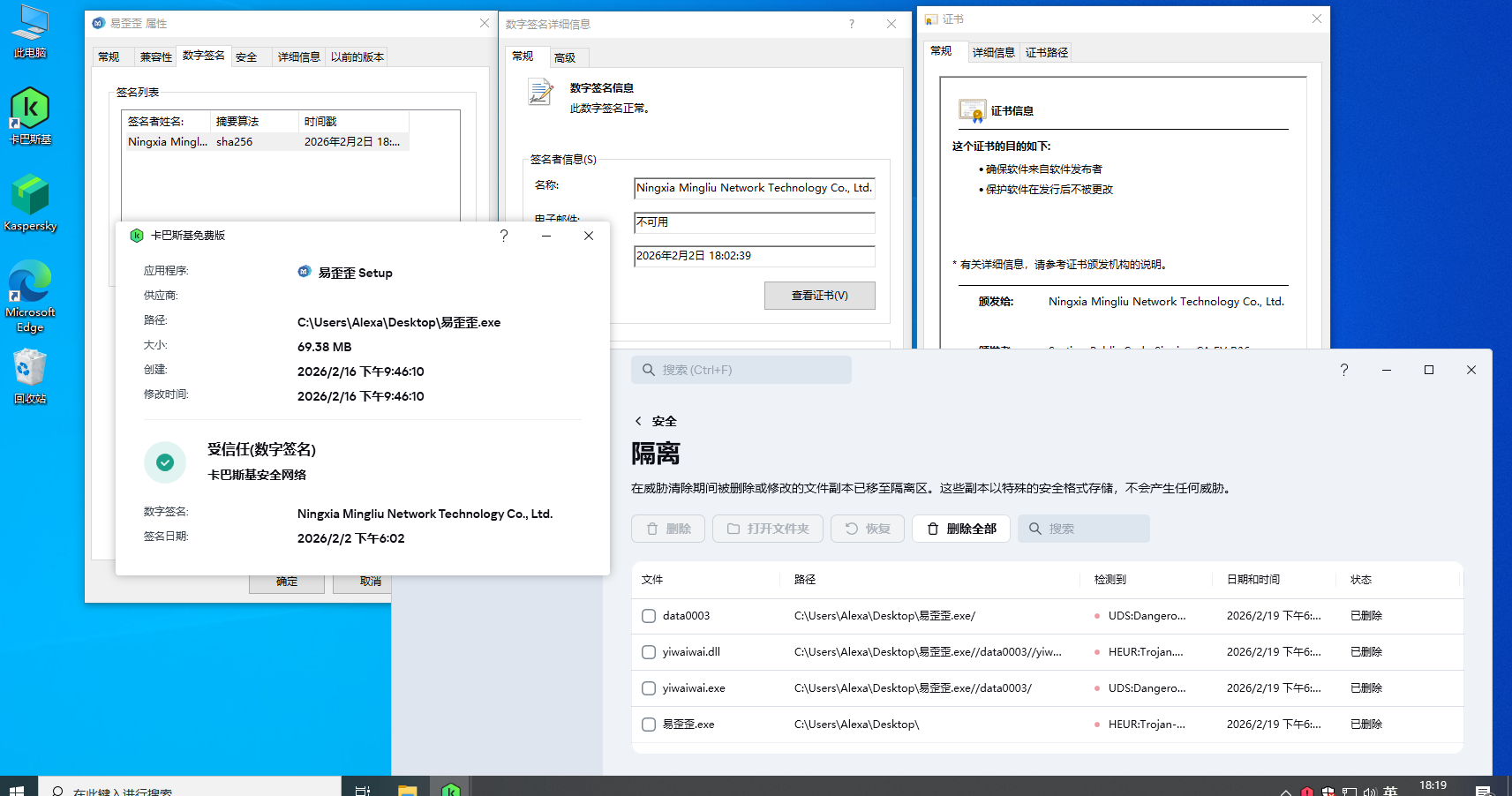Select the yiwaiwai.dll checkbox
This screenshot has height=796, width=1512.
649,652
